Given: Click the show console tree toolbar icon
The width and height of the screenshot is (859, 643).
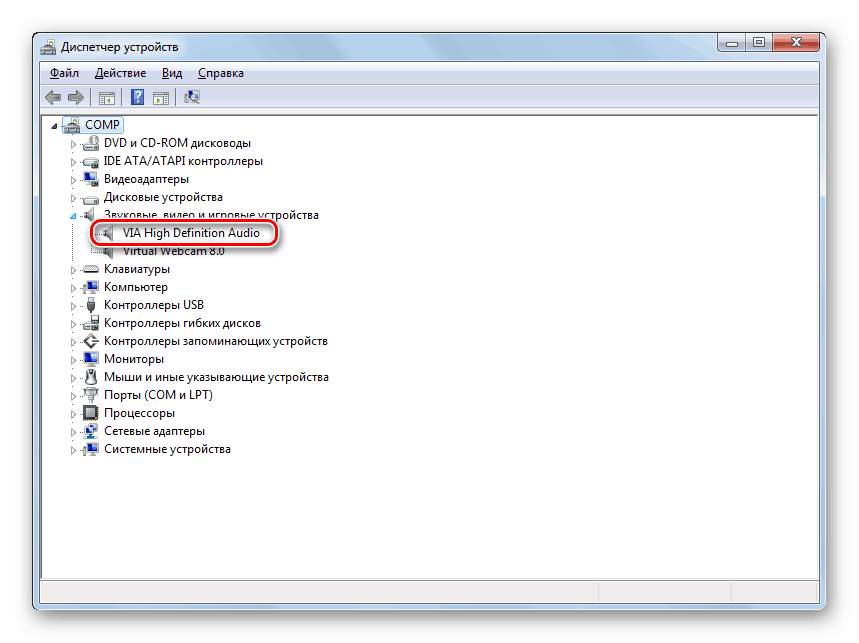Looking at the screenshot, I should point(106,99).
